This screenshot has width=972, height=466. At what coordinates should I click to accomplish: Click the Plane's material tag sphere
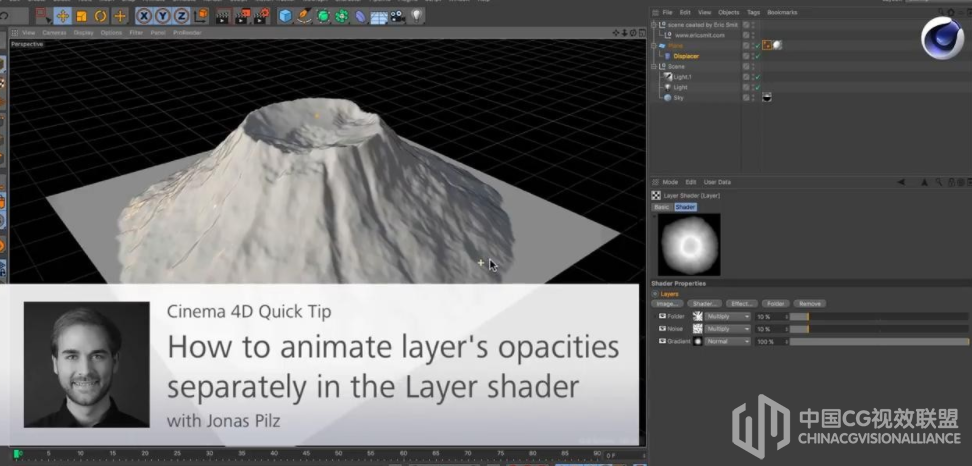(777, 45)
